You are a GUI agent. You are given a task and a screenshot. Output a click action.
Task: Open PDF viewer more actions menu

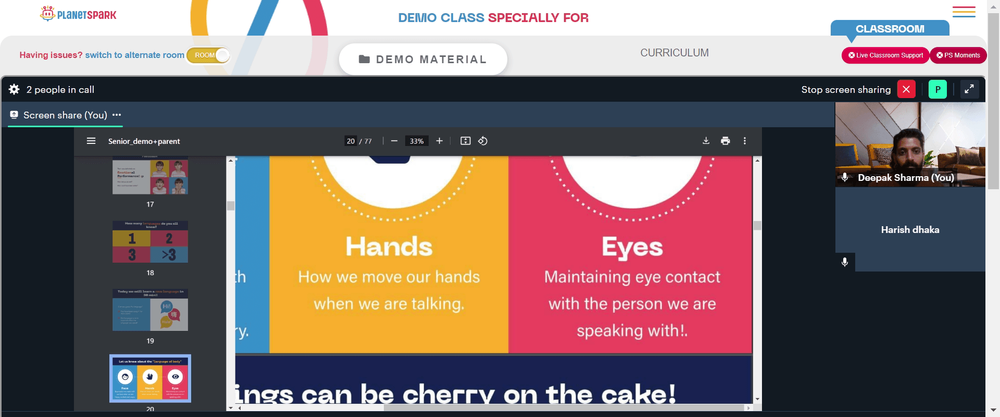tap(744, 141)
